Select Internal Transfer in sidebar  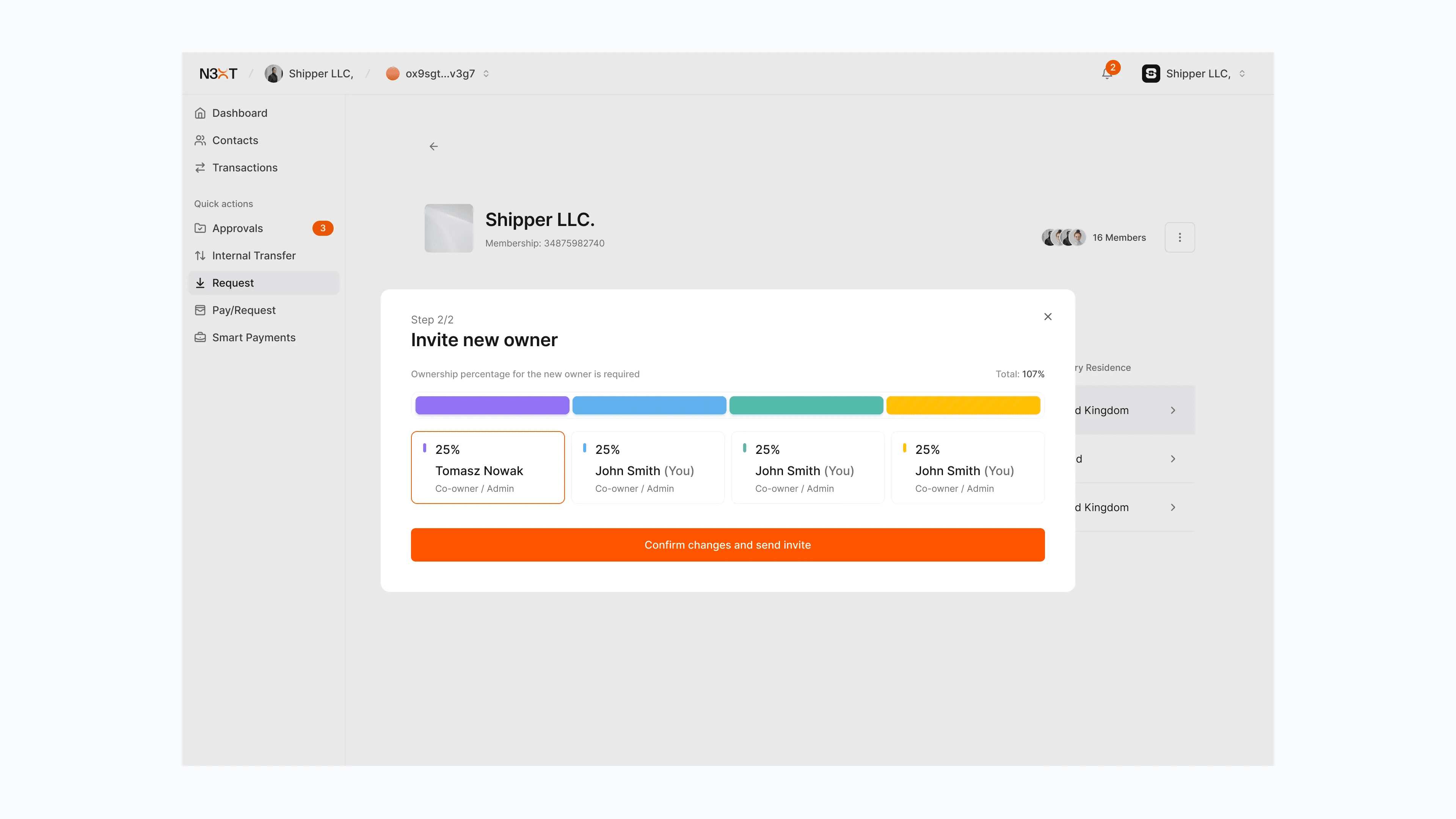click(264, 256)
